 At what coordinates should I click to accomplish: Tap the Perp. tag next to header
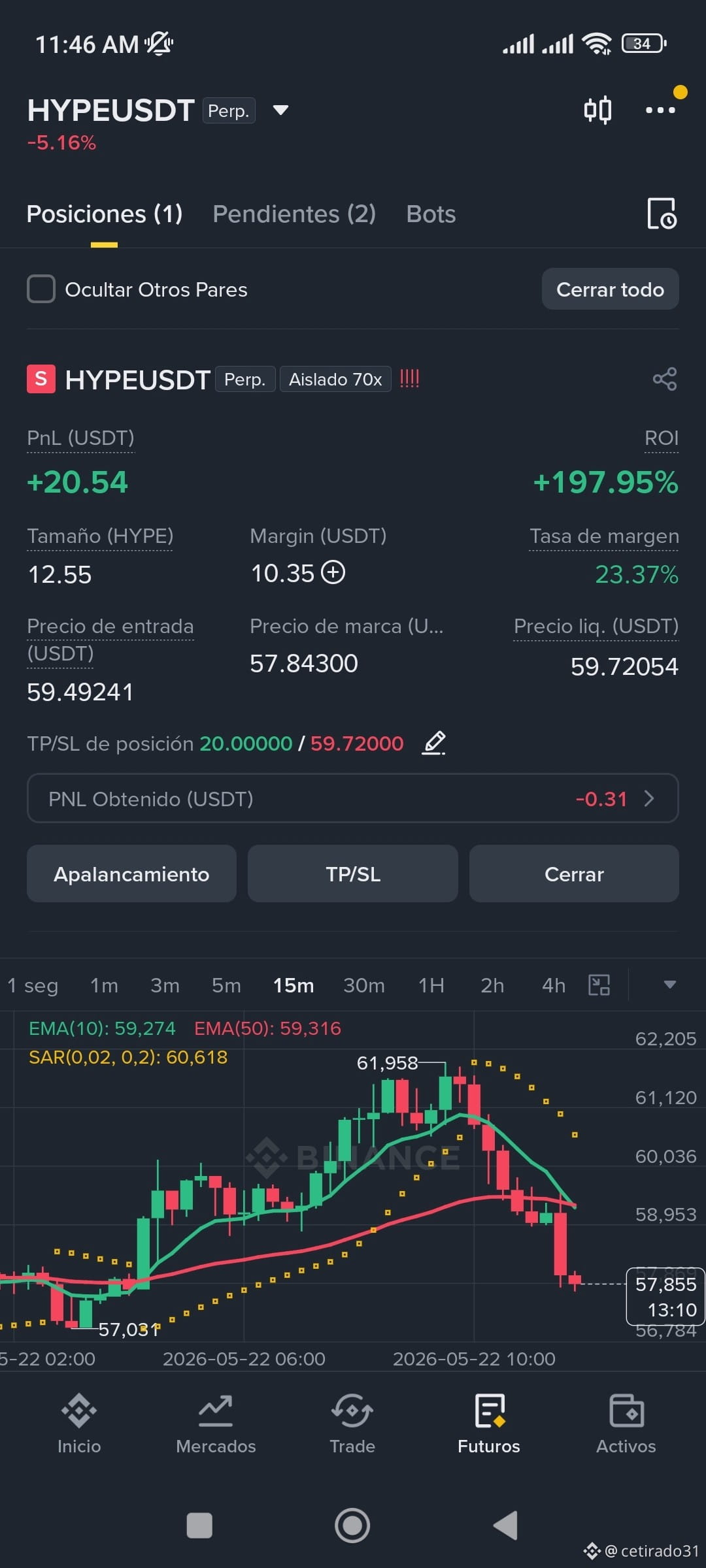coord(228,110)
